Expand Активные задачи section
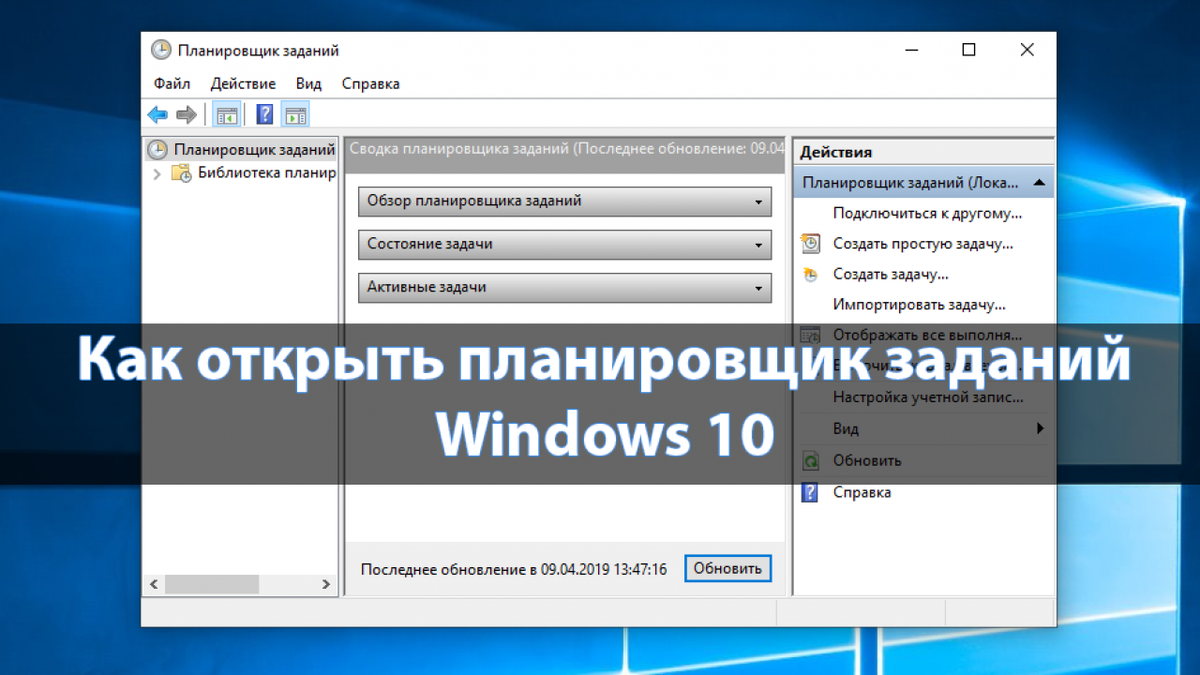Image resolution: width=1200 pixels, height=675 pixels. (759, 287)
